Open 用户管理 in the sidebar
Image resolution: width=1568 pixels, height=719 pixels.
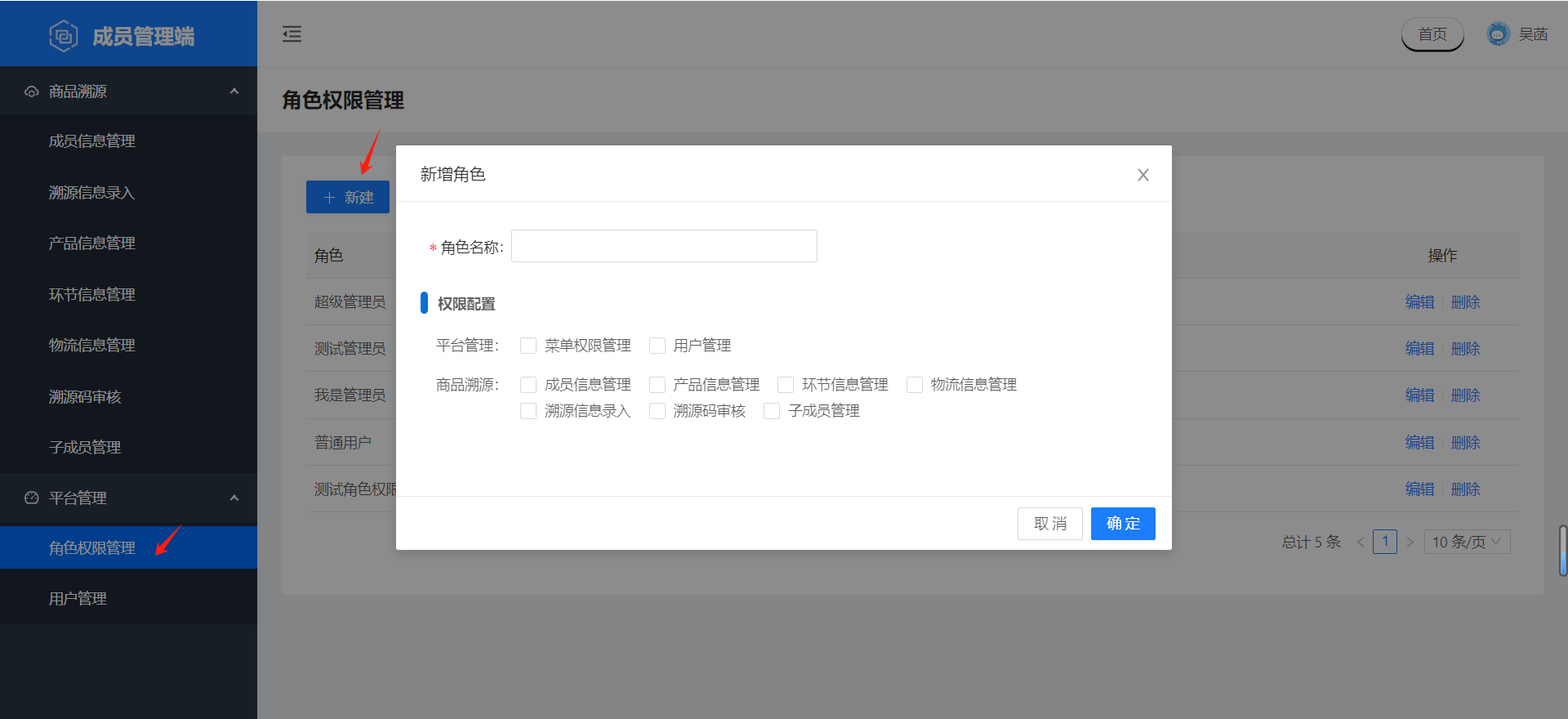tap(78, 599)
